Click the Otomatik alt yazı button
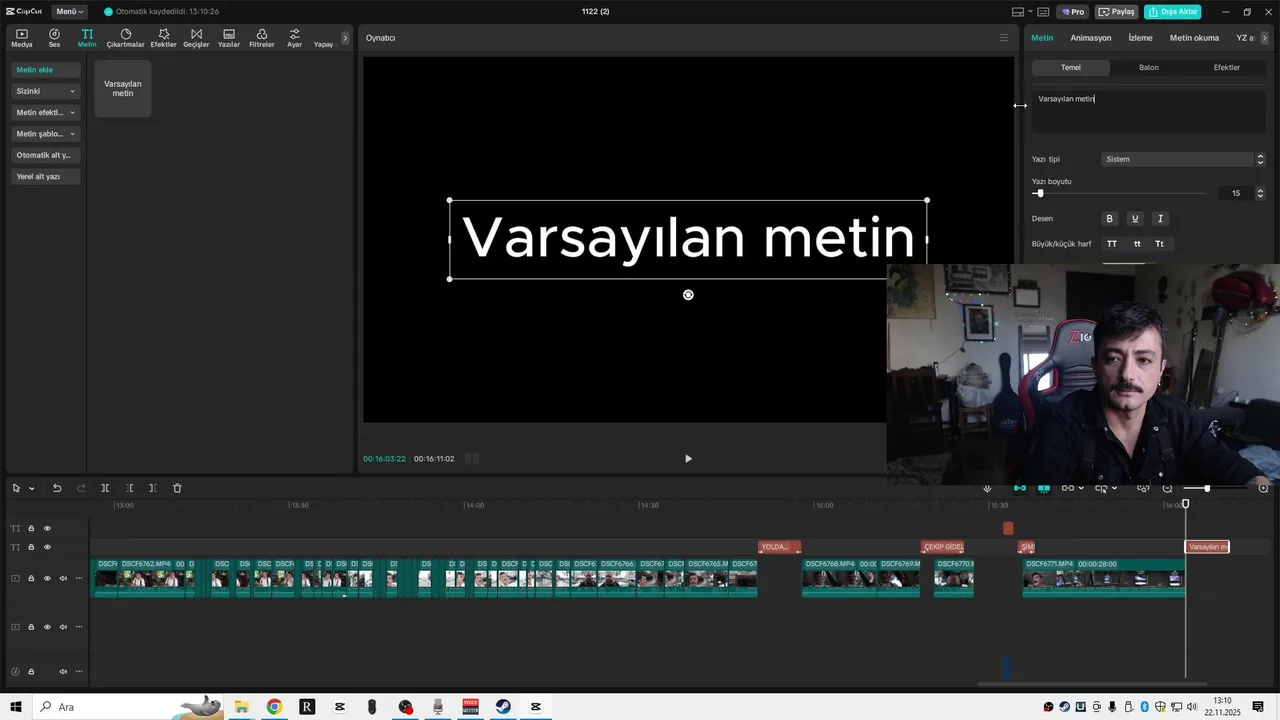 (x=46, y=155)
